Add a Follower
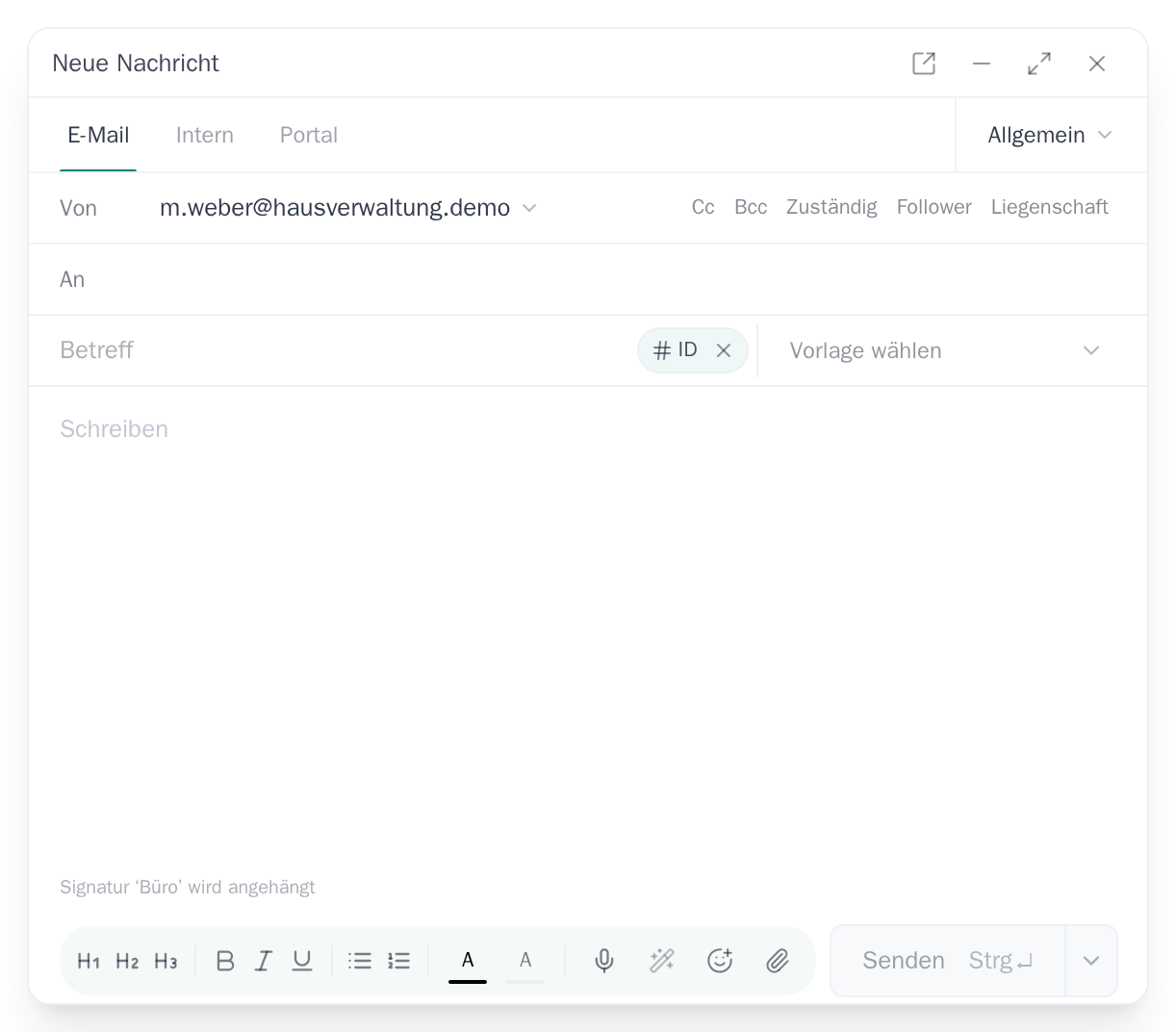This screenshot has width=1176, height=1032. click(934, 208)
